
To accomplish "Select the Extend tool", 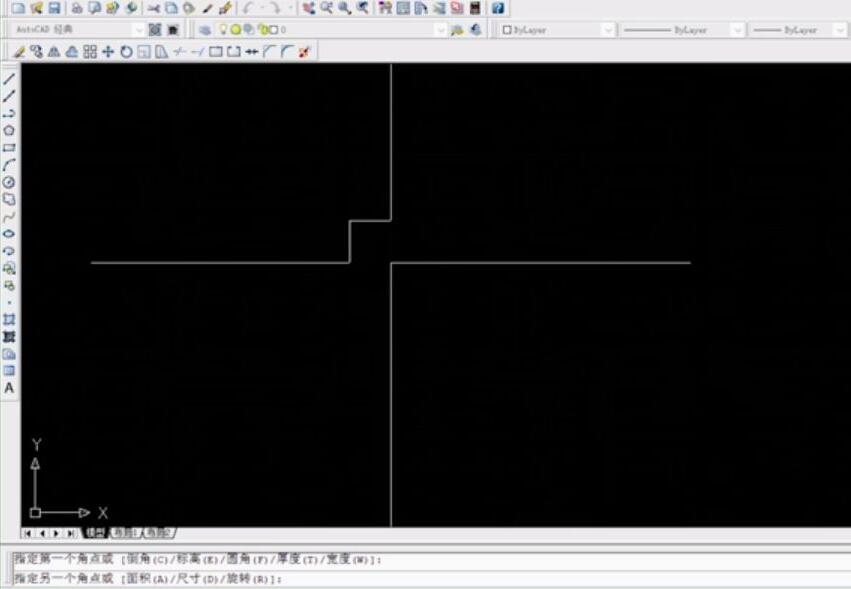I will coord(198,52).
